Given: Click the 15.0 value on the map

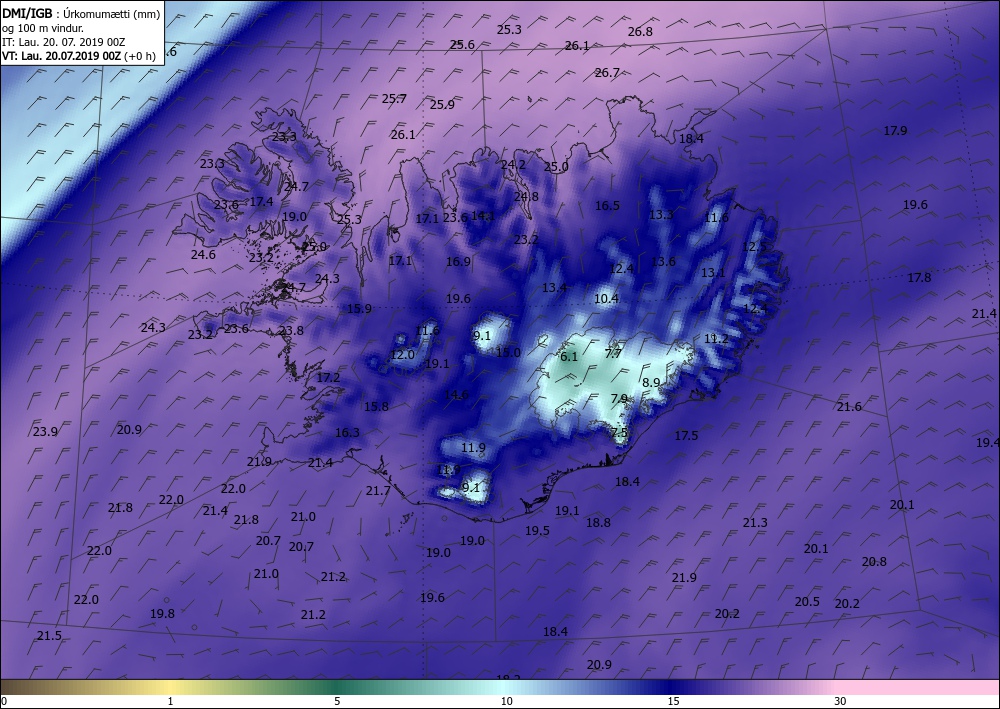Looking at the screenshot, I should pyautogui.click(x=508, y=352).
